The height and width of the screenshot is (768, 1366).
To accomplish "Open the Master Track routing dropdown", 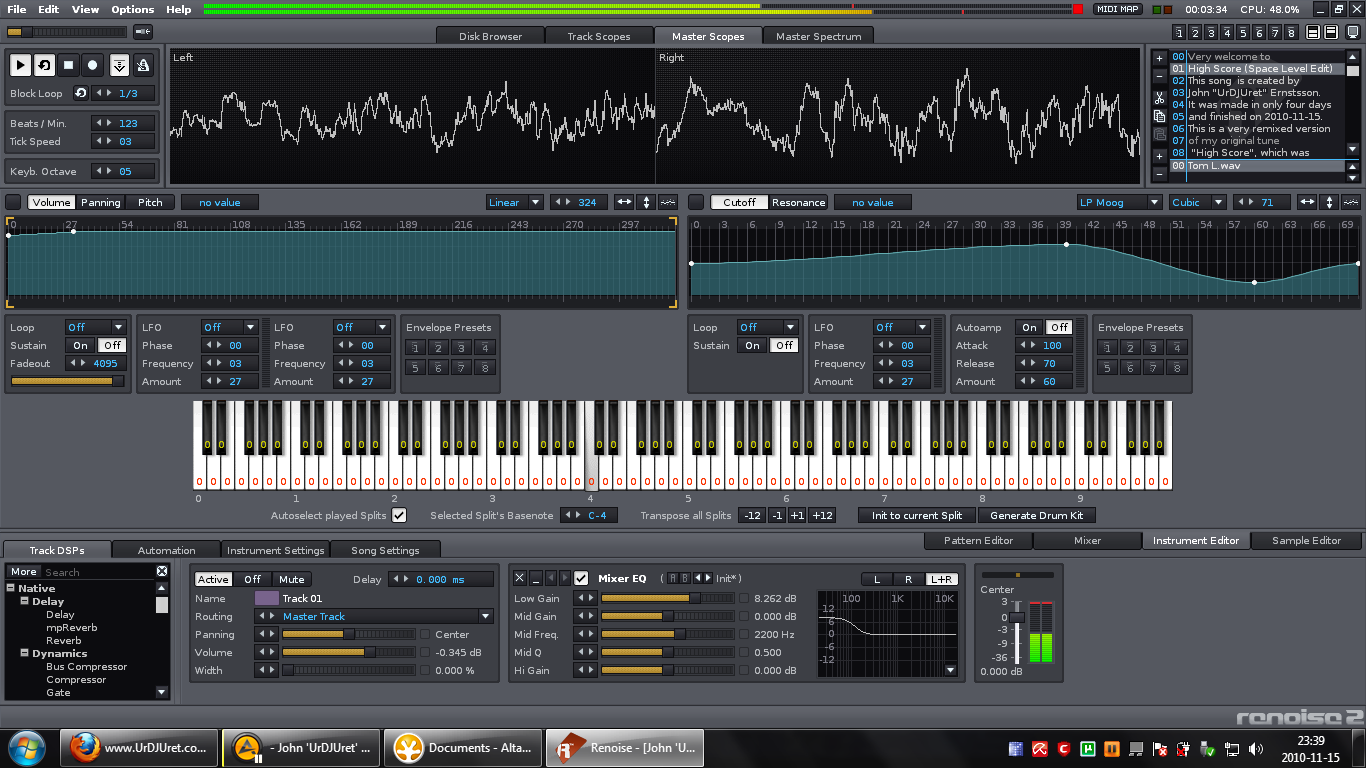I will (x=486, y=617).
